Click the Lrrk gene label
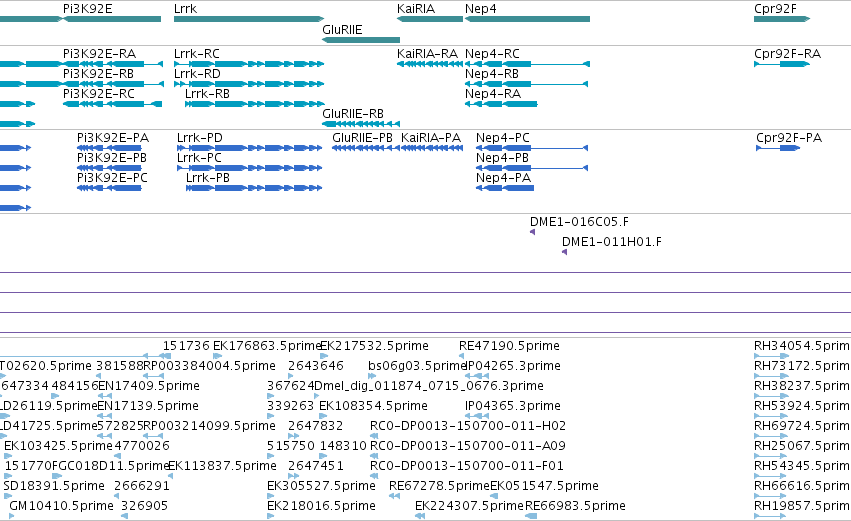851x521 pixels. (x=186, y=9)
